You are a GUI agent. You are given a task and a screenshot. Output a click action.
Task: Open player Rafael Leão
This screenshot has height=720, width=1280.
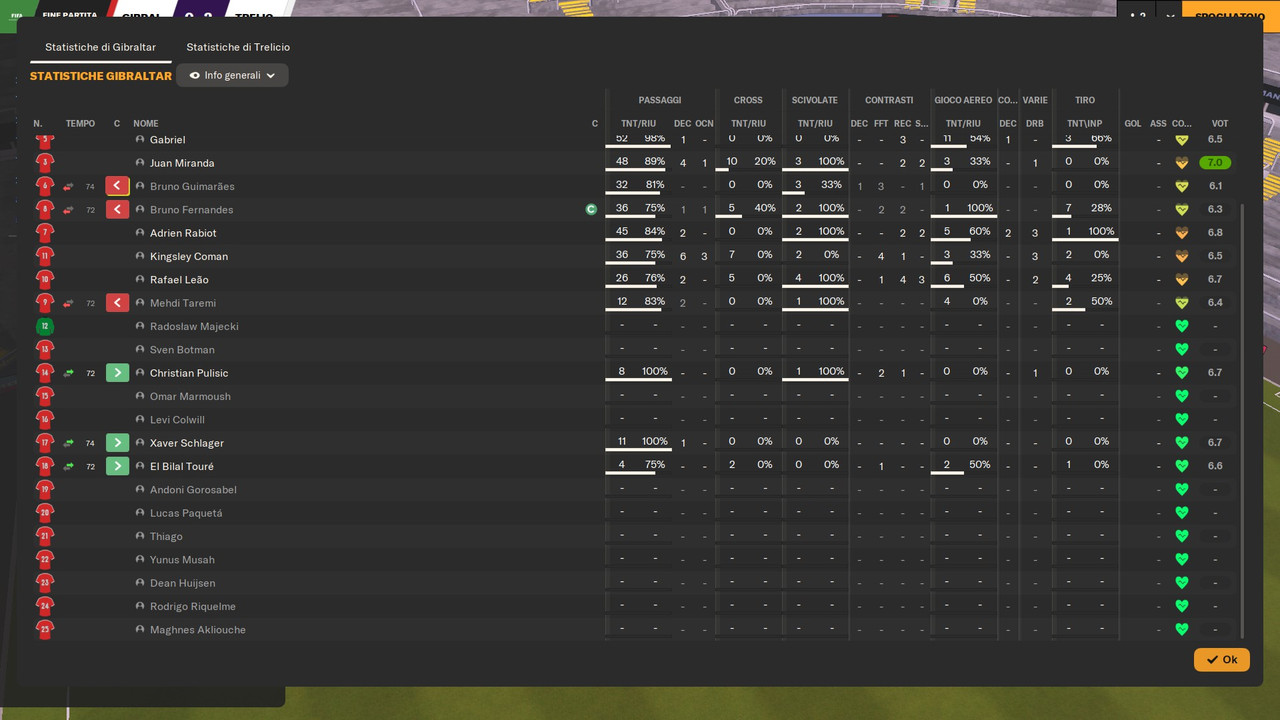click(179, 280)
